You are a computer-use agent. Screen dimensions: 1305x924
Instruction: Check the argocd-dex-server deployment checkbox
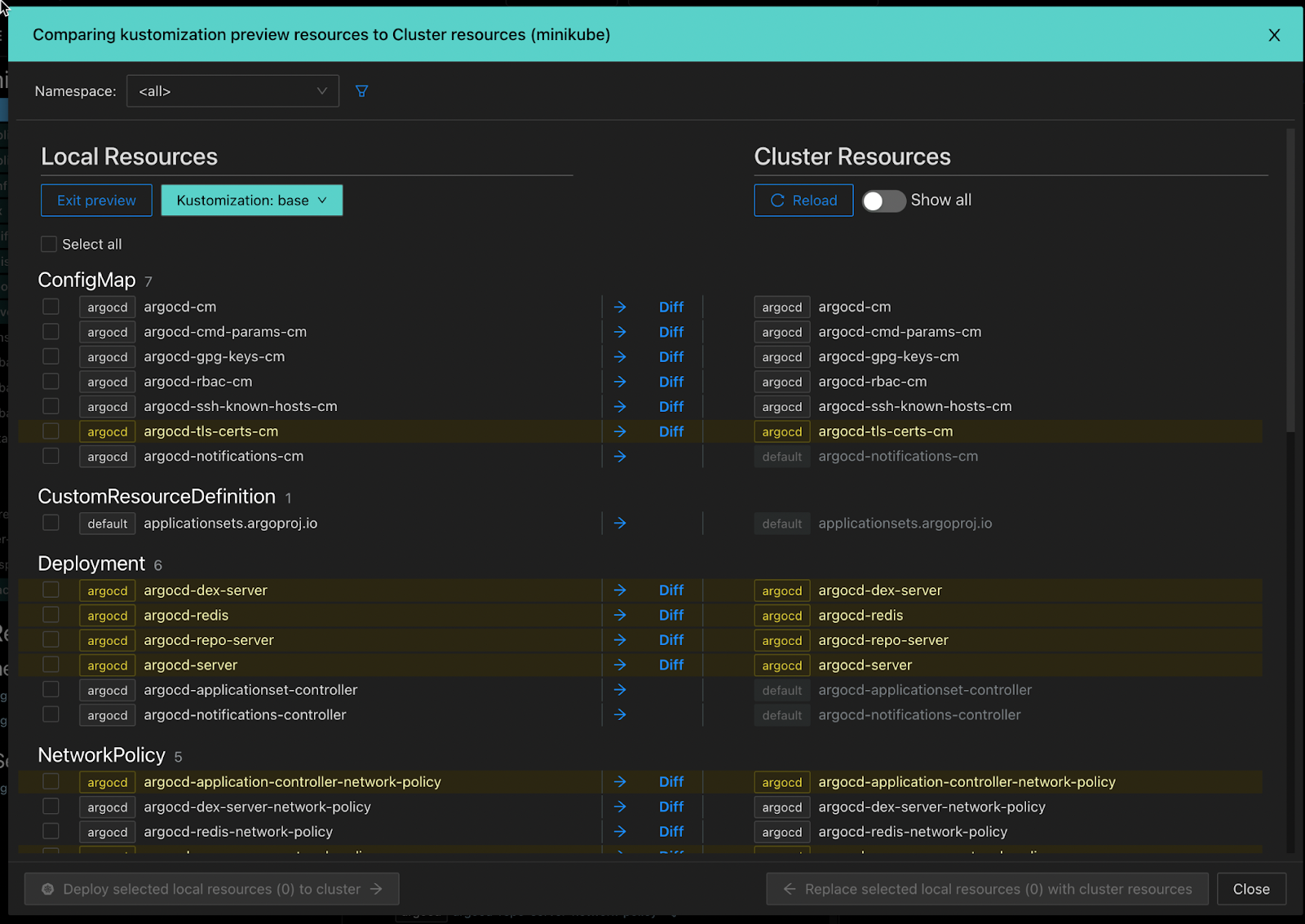point(51,590)
